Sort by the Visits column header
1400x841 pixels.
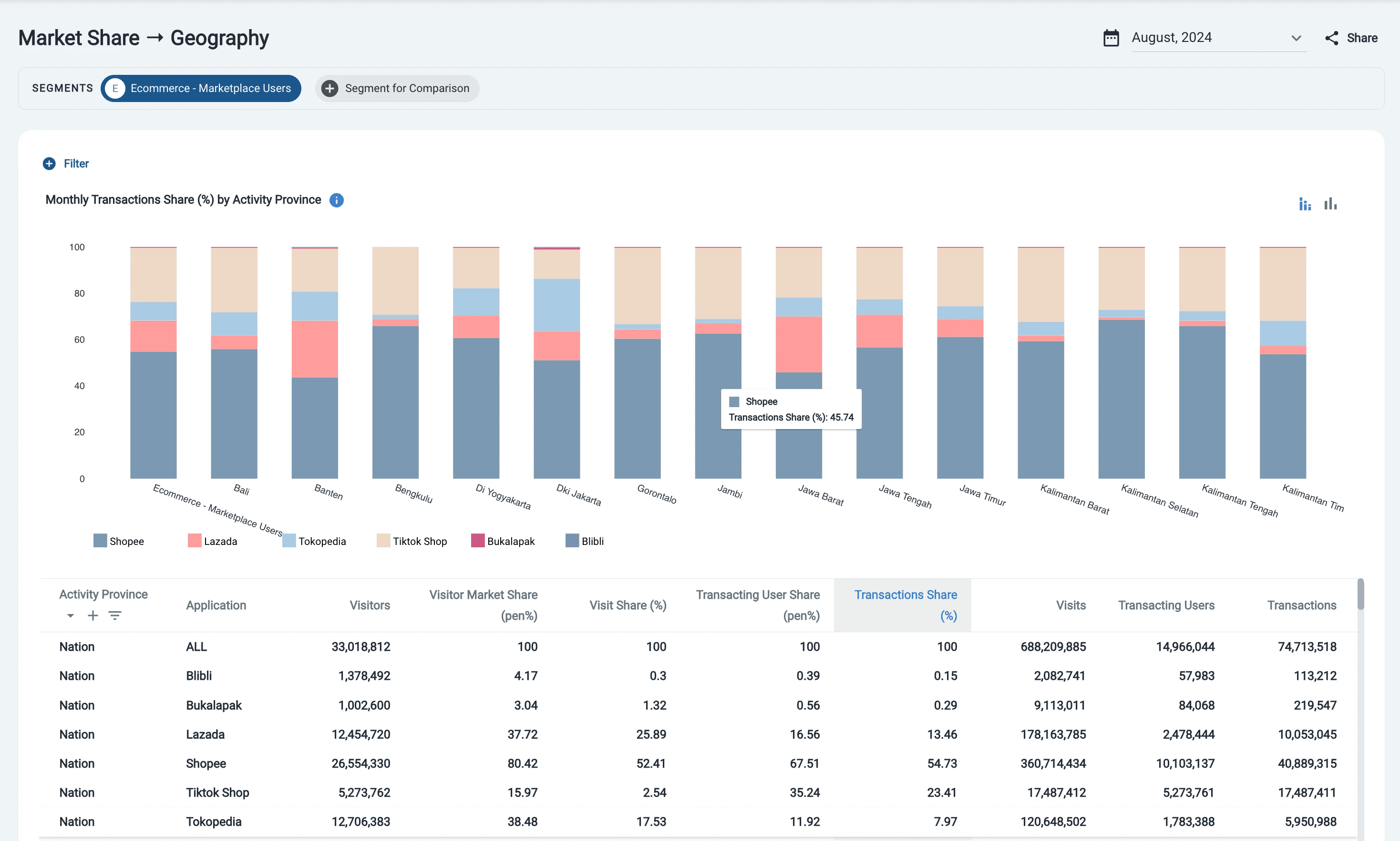tap(1071, 605)
